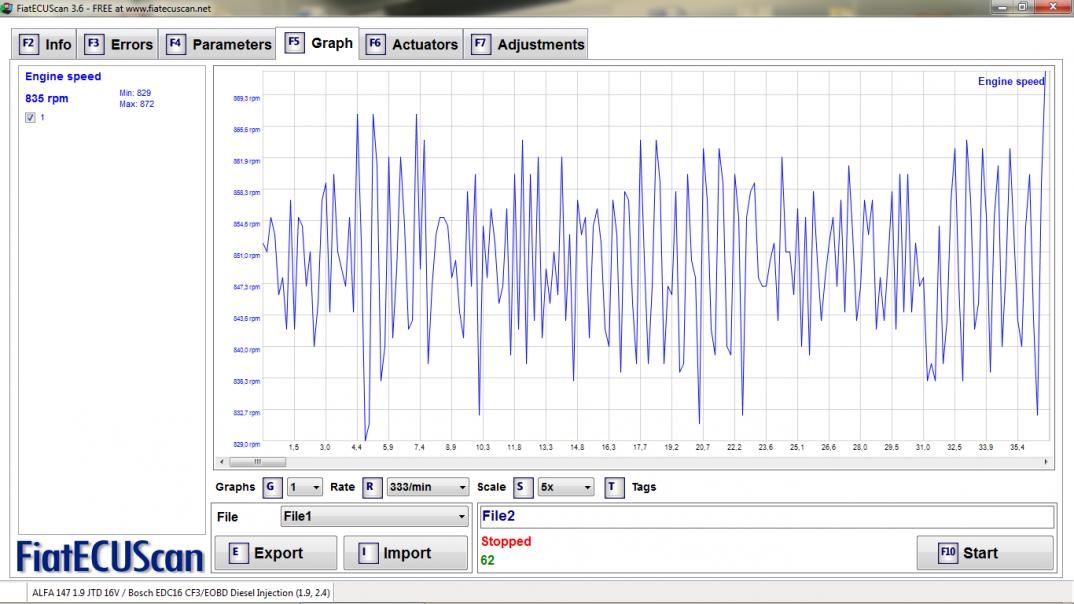Toggle the Engine speed series 1 checkbox
This screenshot has height=604, width=1074.
point(30,118)
